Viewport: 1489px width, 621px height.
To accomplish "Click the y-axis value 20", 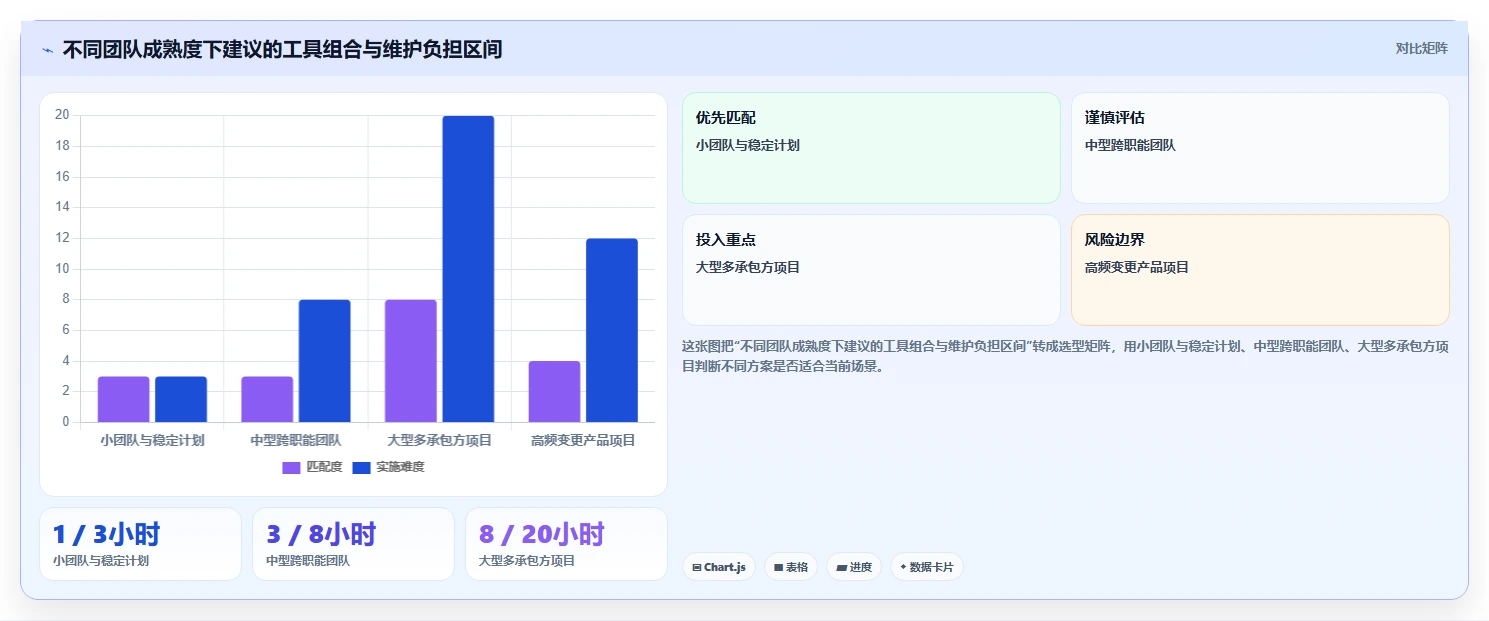I will [62, 115].
